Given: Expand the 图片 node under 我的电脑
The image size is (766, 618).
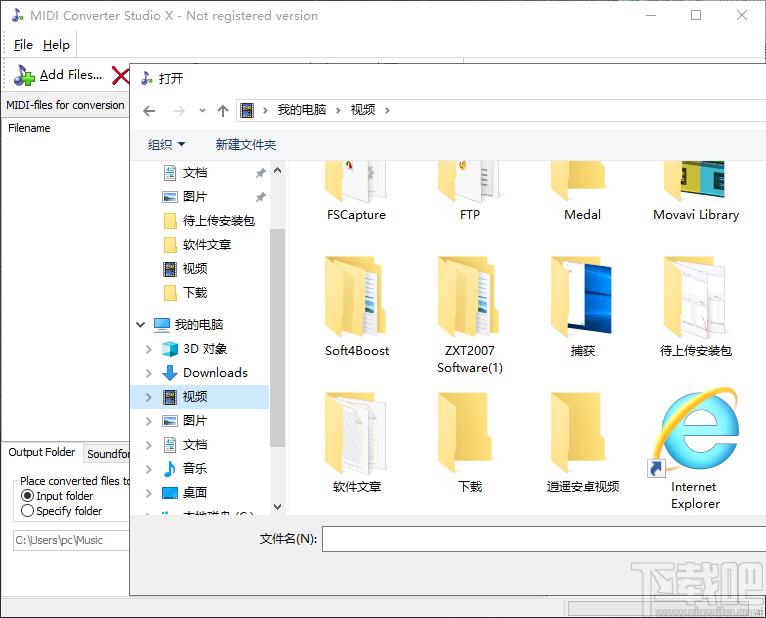Looking at the screenshot, I should pos(149,421).
